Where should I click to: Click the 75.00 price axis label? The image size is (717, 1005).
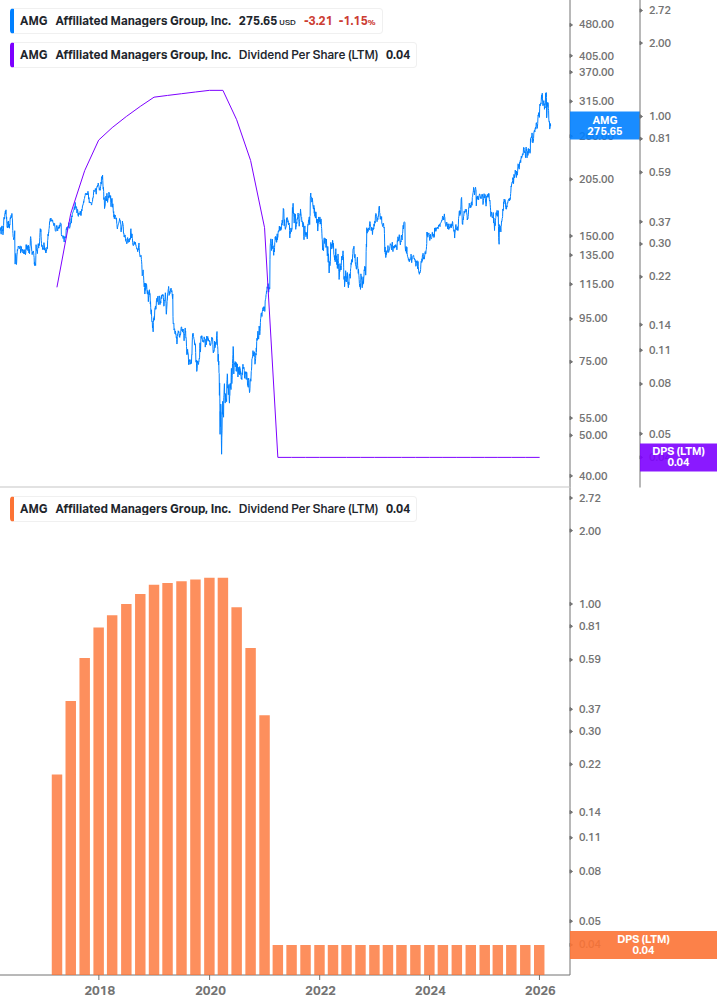[x=593, y=361]
